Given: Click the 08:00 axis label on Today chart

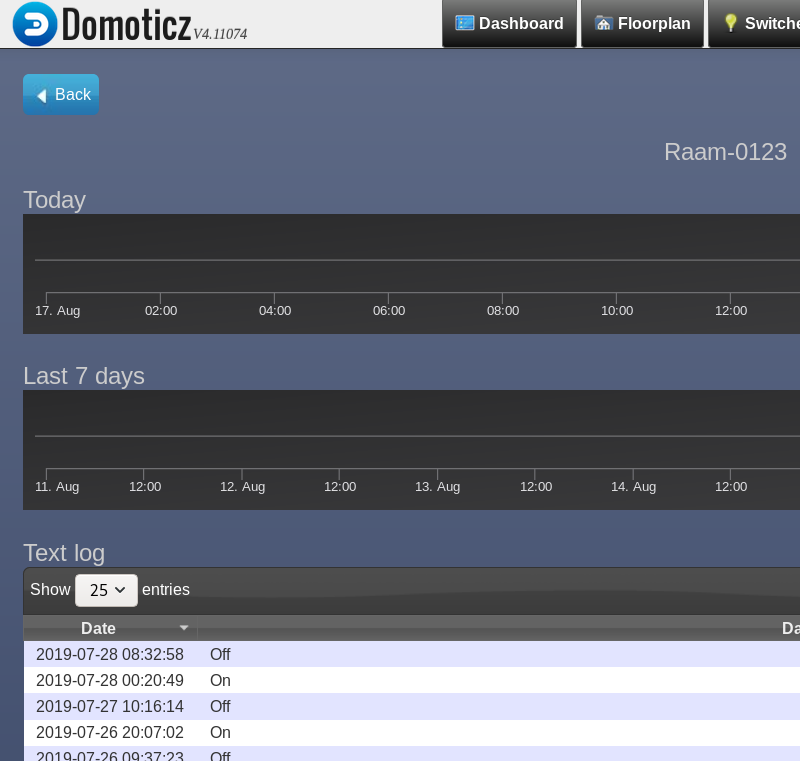Looking at the screenshot, I should pos(503,311).
